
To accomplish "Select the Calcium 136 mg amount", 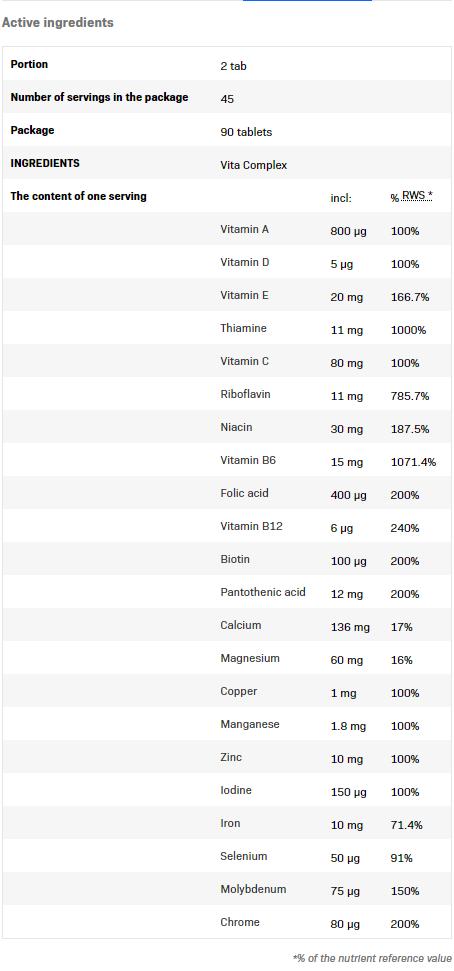I will tap(350, 627).
